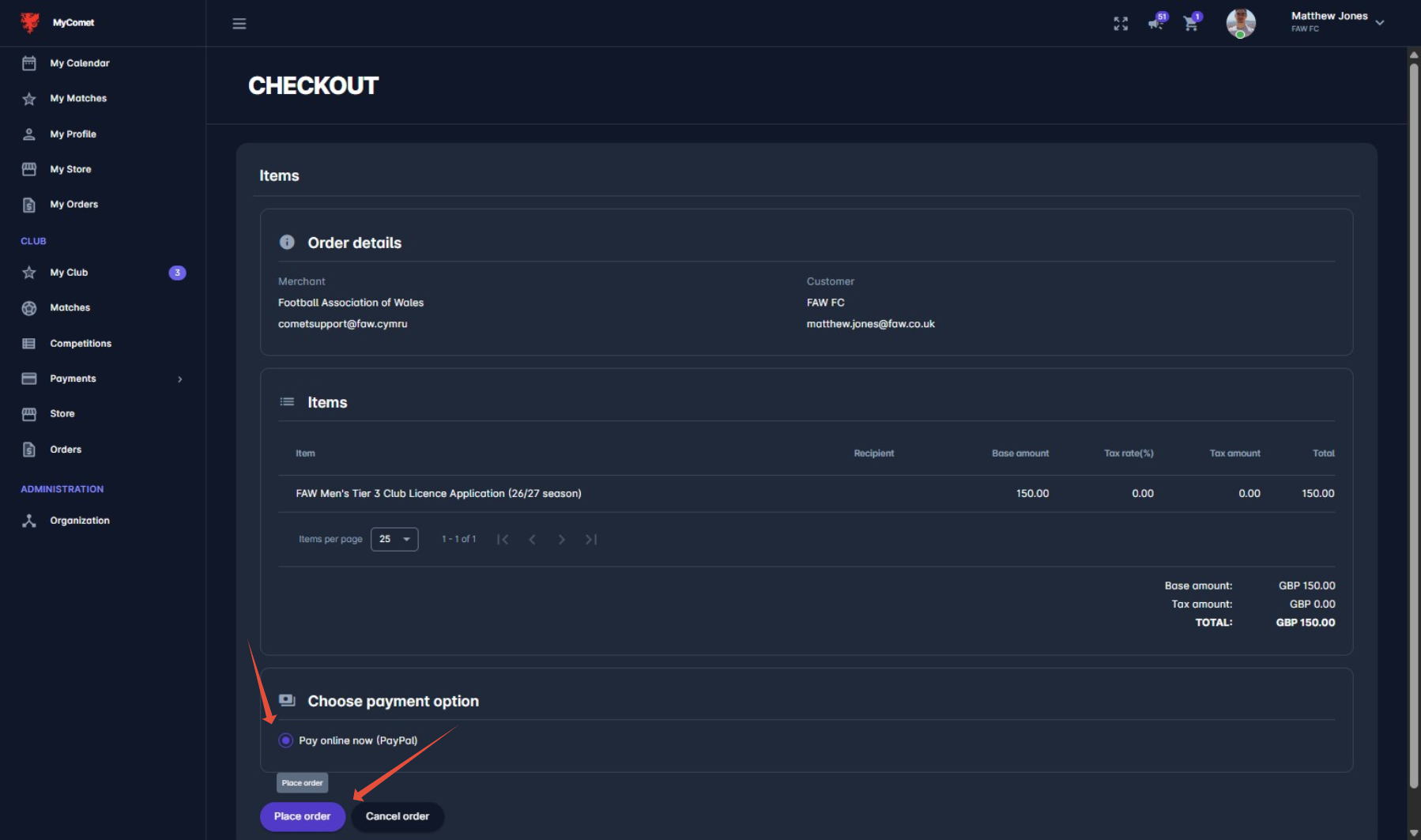Viewport: 1421px width, 840px height.
Task: Open My Profile menu item
Action: 73,134
